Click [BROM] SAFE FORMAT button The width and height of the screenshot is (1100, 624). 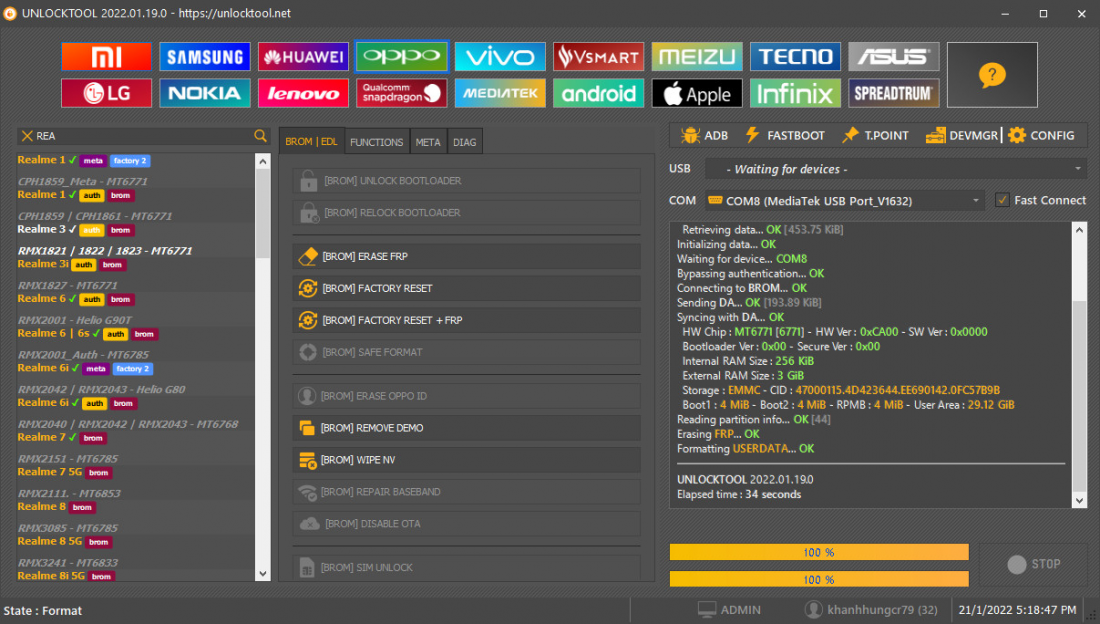tap(467, 352)
